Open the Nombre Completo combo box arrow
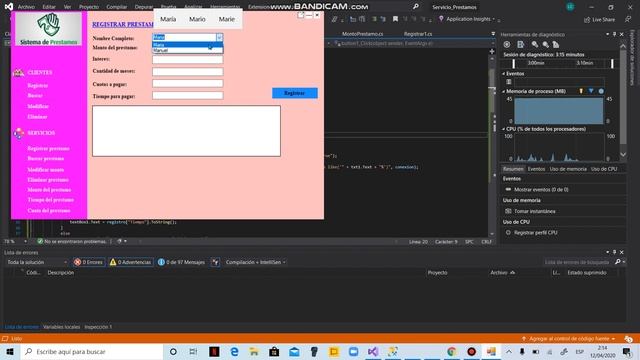Image resolution: width=640 pixels, height=360 pixels. [x=219, y=37]
